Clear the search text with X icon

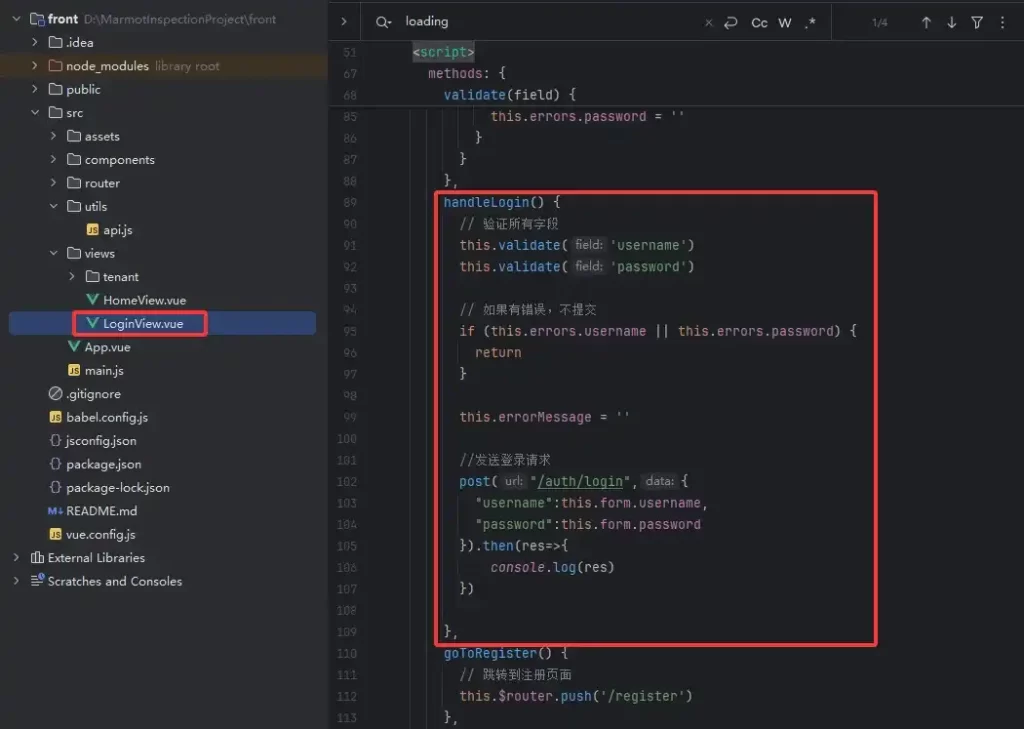(709, 22)
